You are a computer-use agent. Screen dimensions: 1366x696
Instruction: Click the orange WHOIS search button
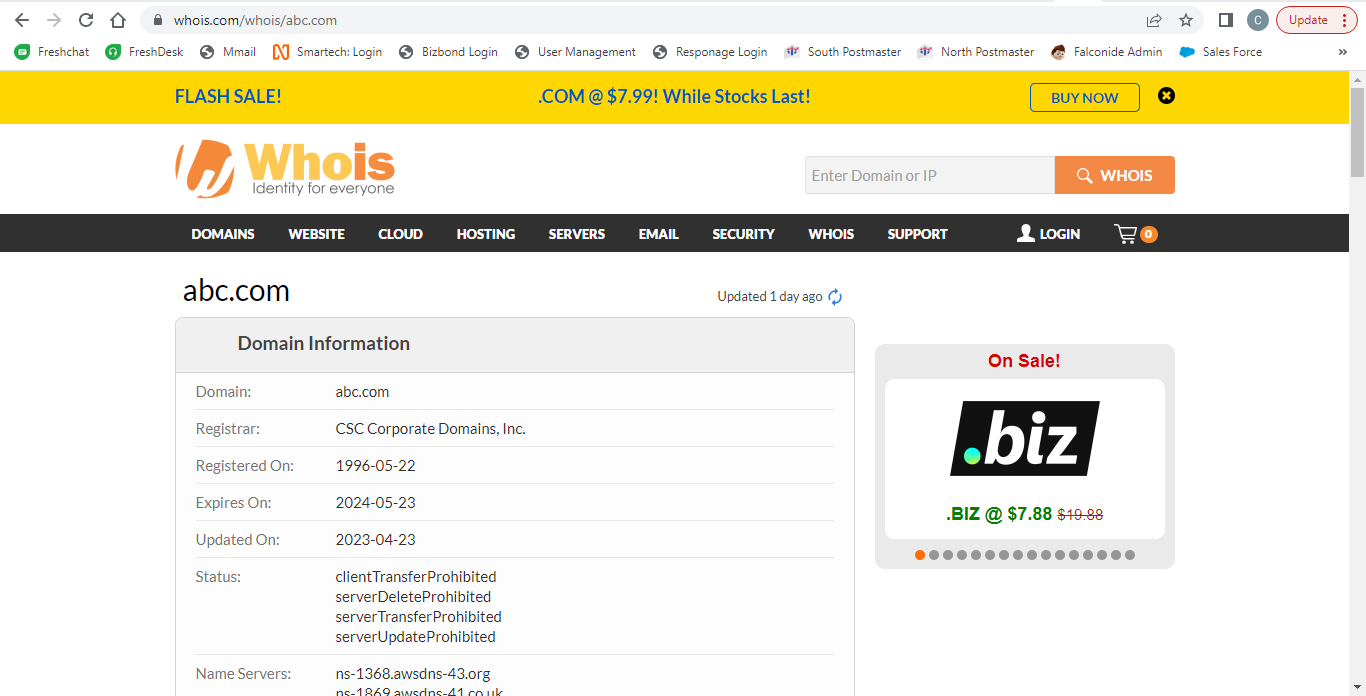point(1115,175)
